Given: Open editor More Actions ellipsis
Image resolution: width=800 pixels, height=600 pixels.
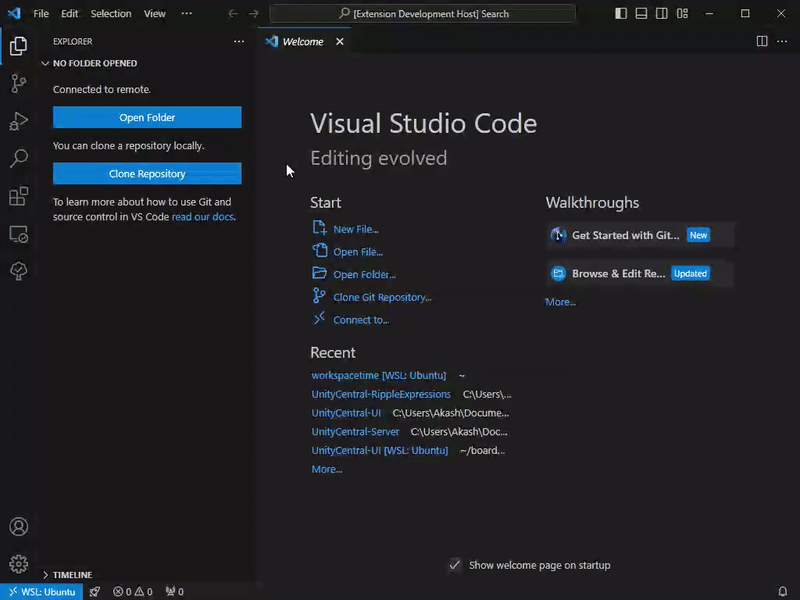Looking at the screenshot, I should [782, 41].
